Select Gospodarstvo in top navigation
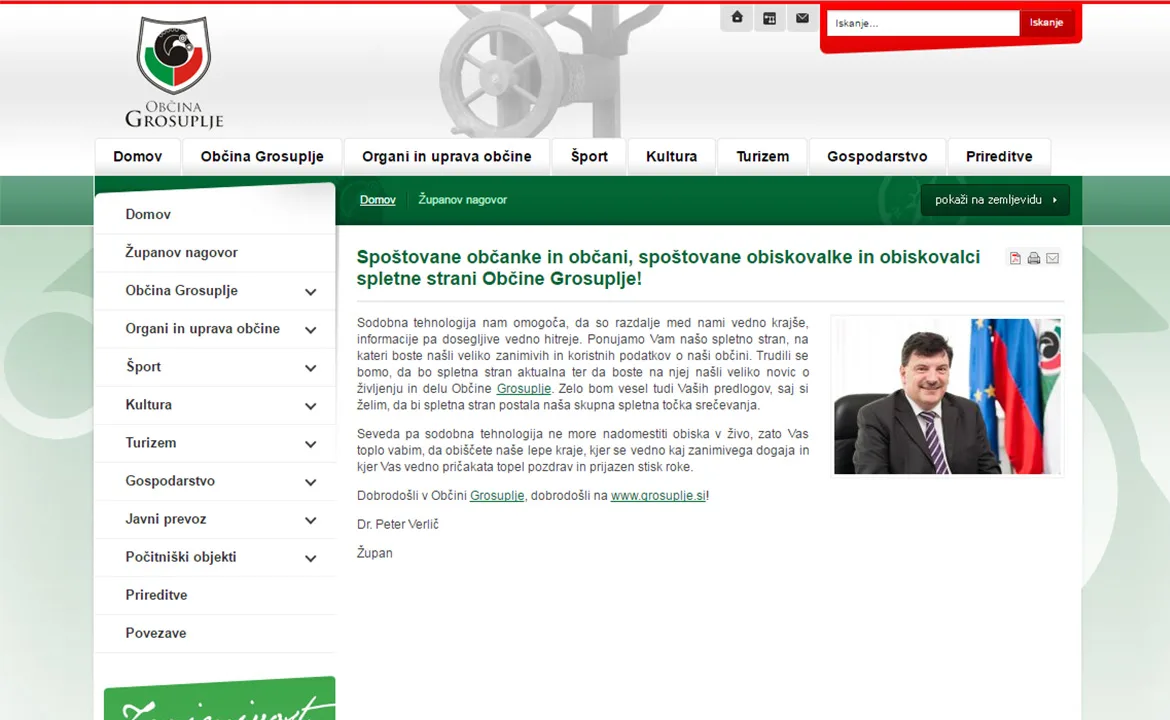Image resolution: width=1170 pixels, height=720 pixels. click(877, 157)
